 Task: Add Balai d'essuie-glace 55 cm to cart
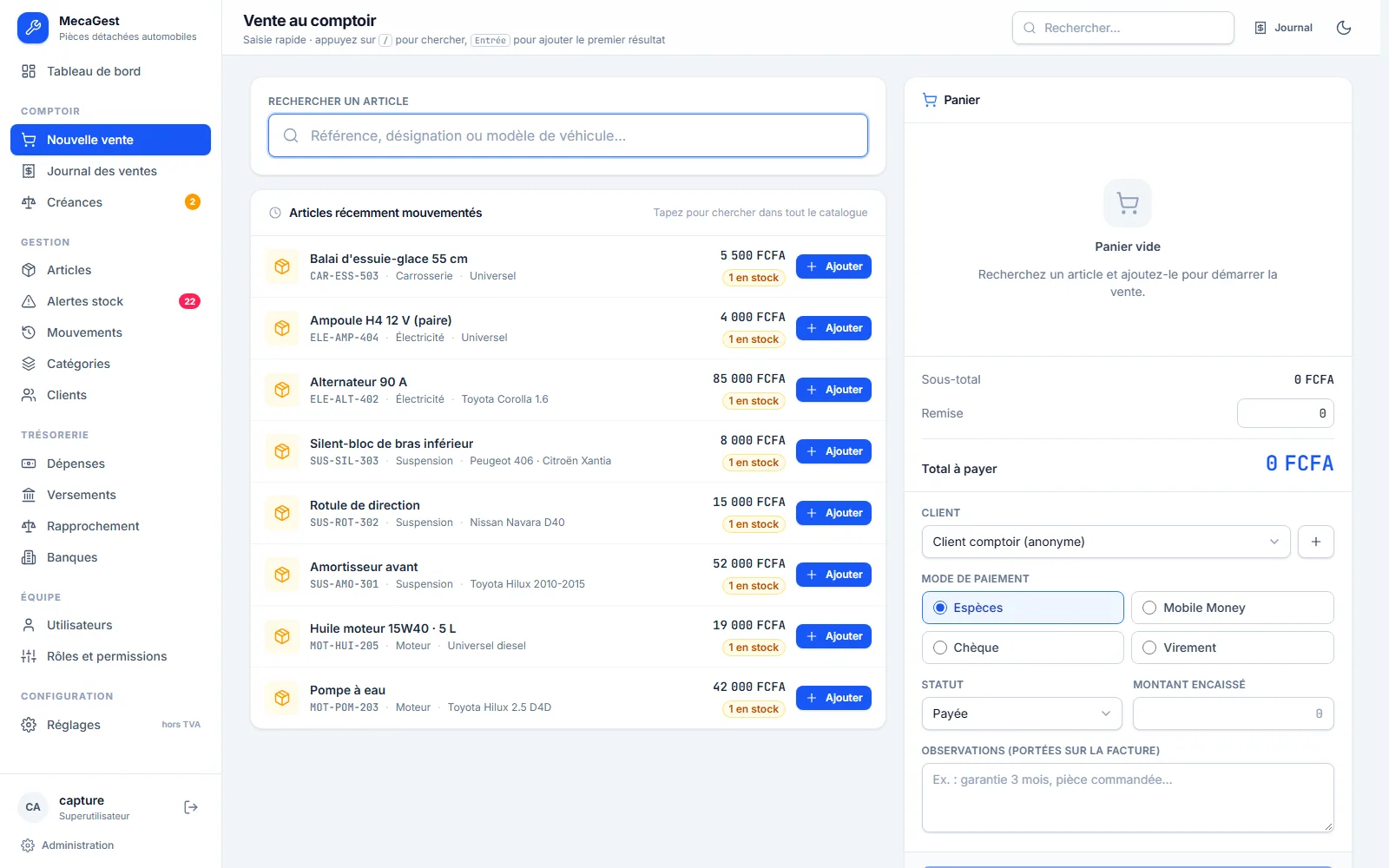click(833, 266)
